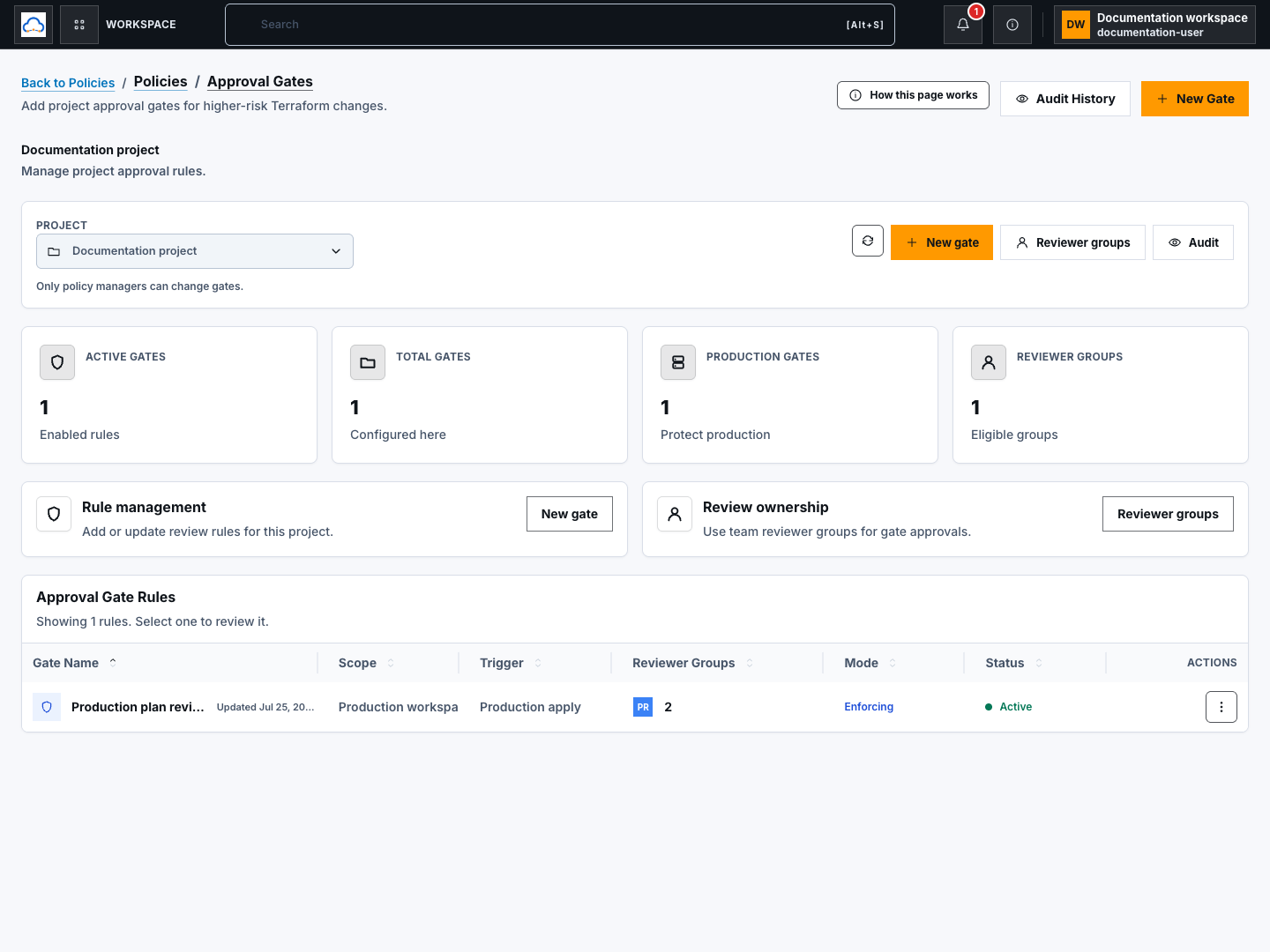Click Production apply trigger cell
This screenshot has height=952, width=1270.
(x=530, y=707)
